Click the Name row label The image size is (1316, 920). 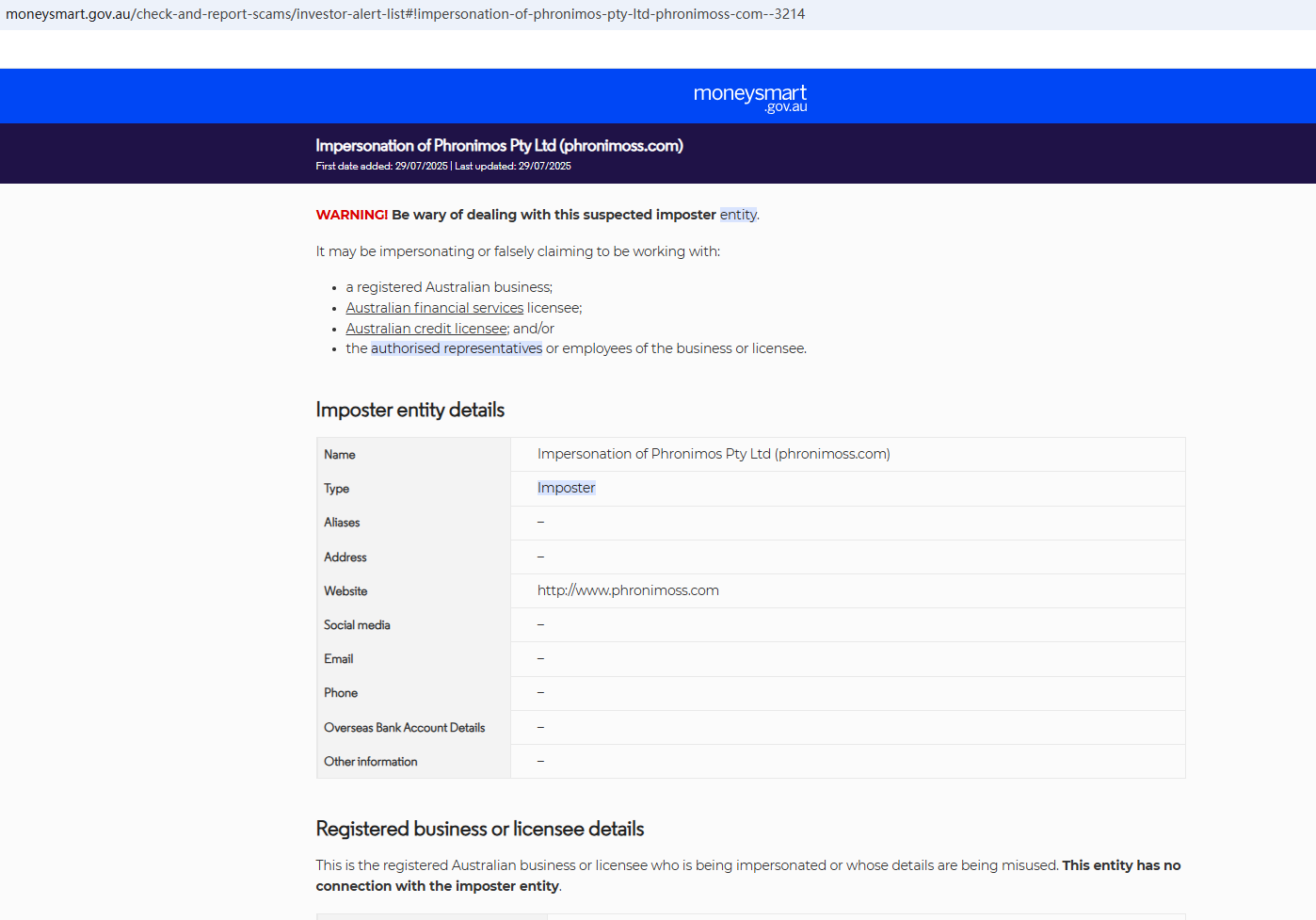point(340,455)
